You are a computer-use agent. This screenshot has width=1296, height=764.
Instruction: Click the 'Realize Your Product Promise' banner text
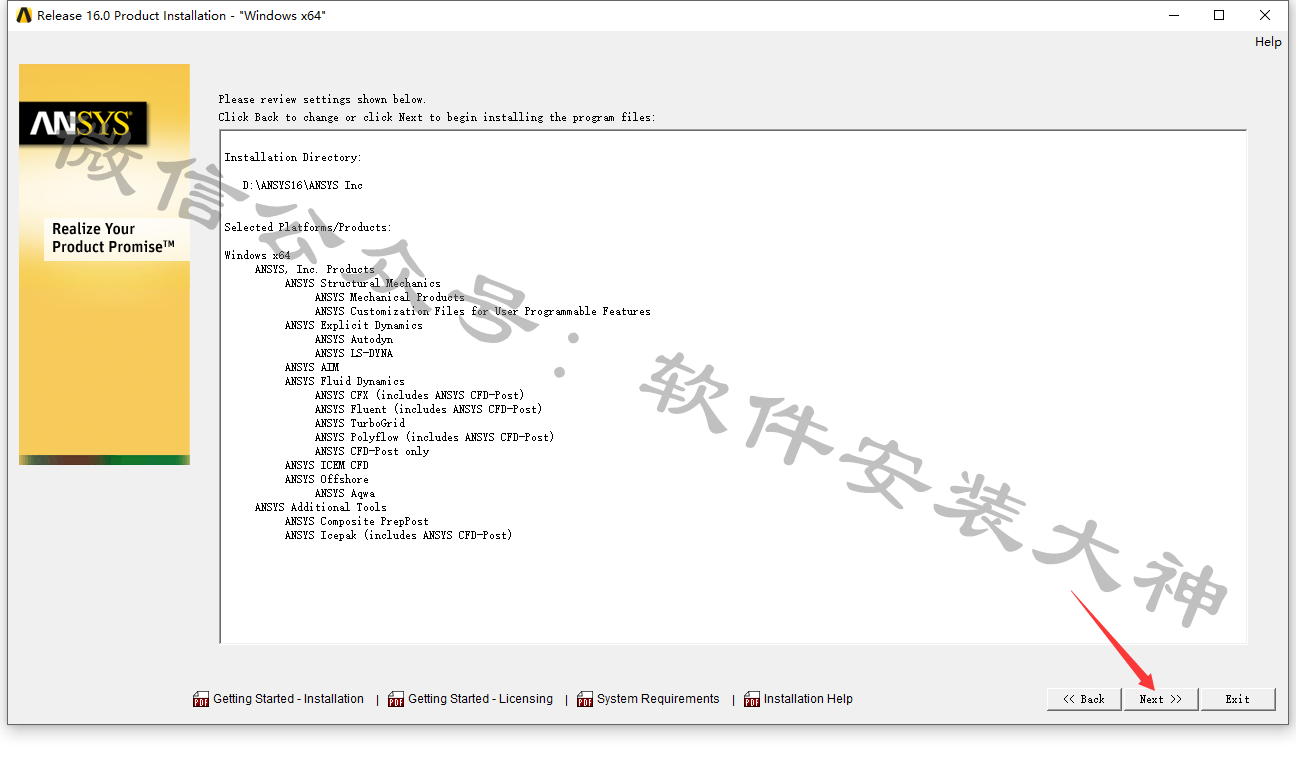(114, 238)
